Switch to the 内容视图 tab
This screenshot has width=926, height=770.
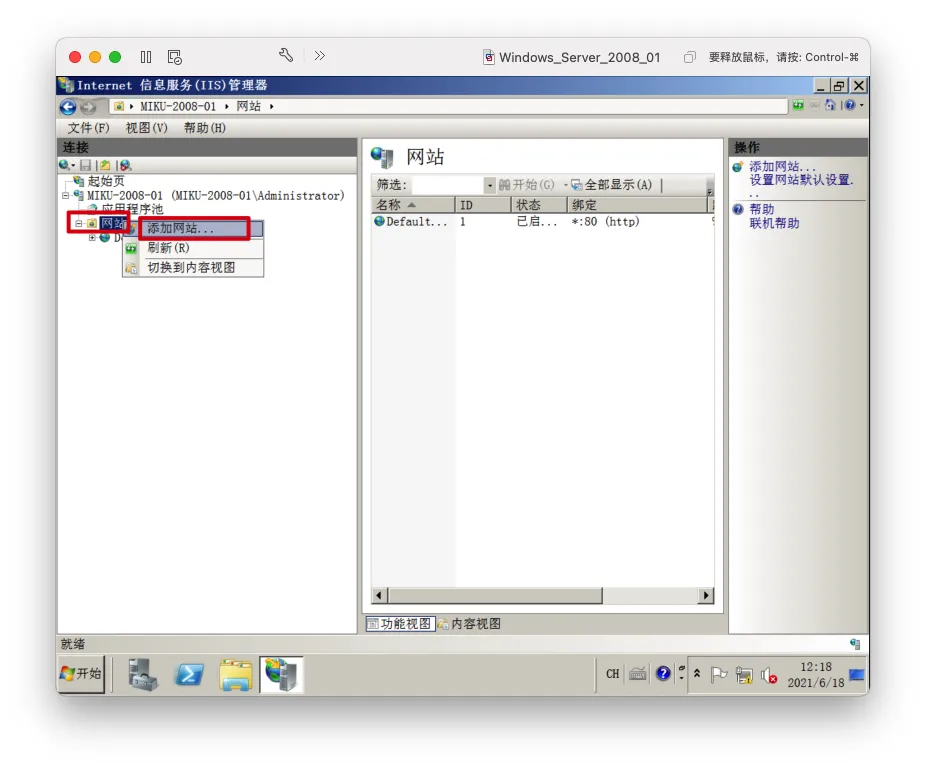coord(470,624)
